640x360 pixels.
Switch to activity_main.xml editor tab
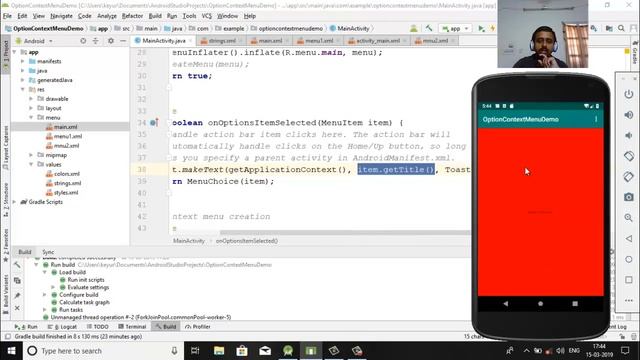coord(377,41)
